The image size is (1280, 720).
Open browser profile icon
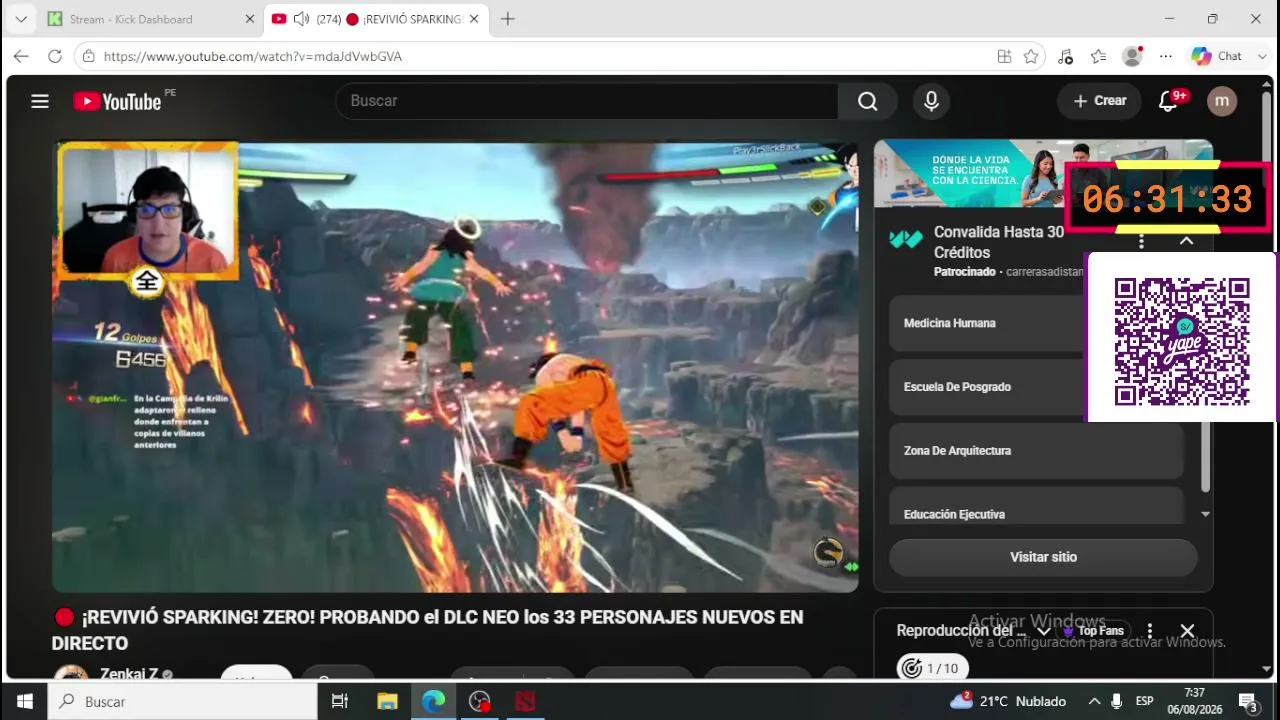point(1132,57)
